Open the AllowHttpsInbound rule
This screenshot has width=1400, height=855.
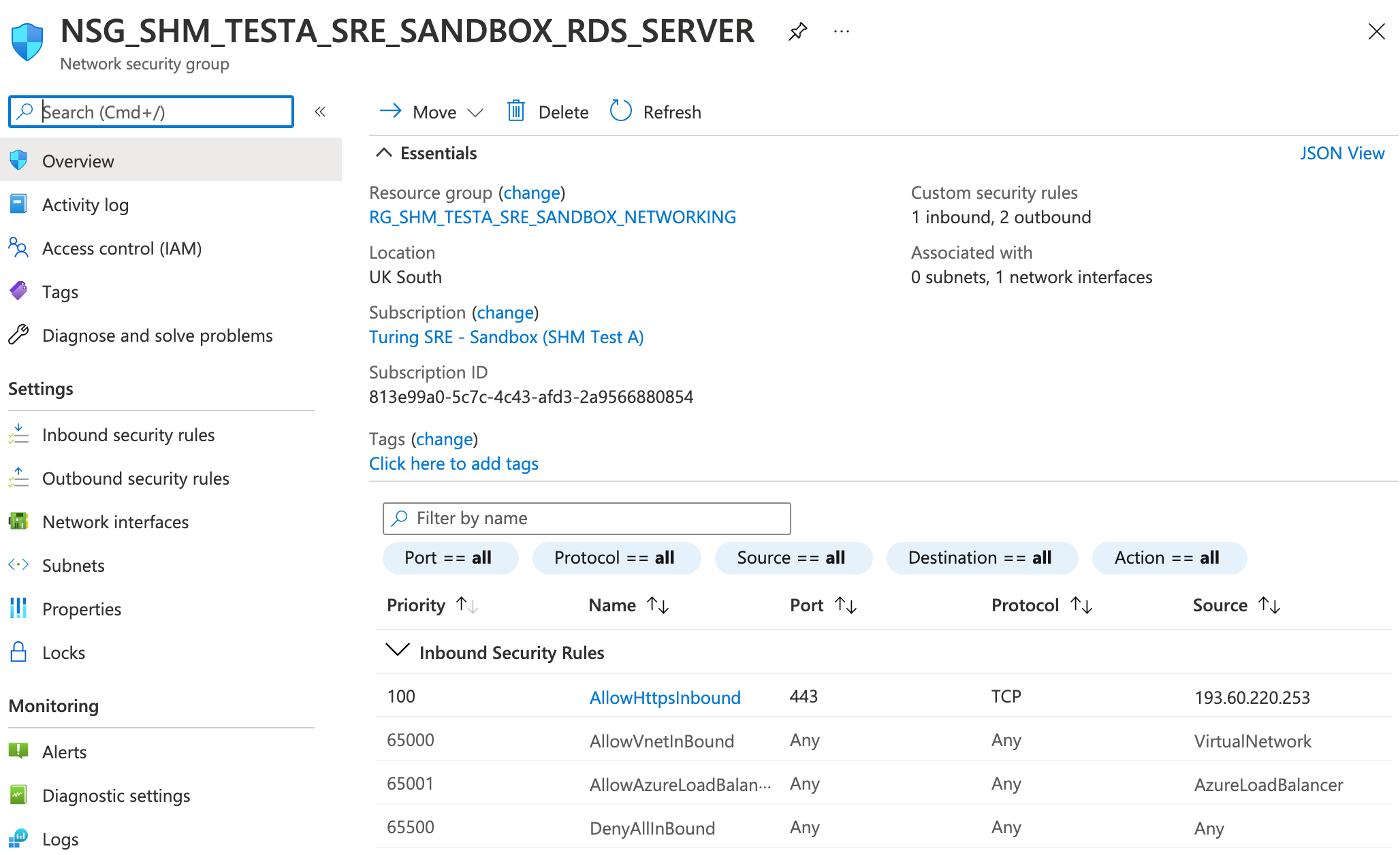tap(665, 697)
